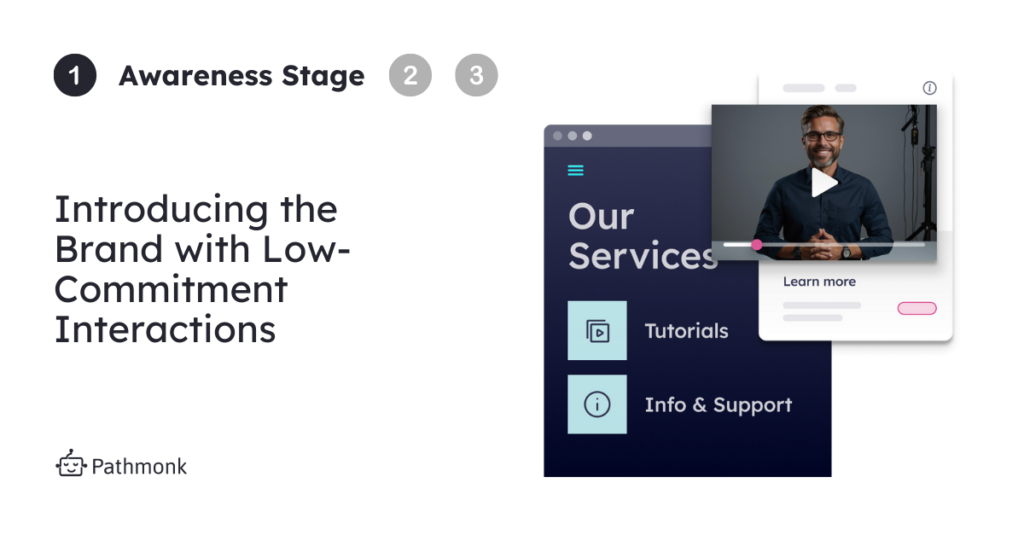
Task: Click the Info & Support icon tile
Action: tap(597, 405)
